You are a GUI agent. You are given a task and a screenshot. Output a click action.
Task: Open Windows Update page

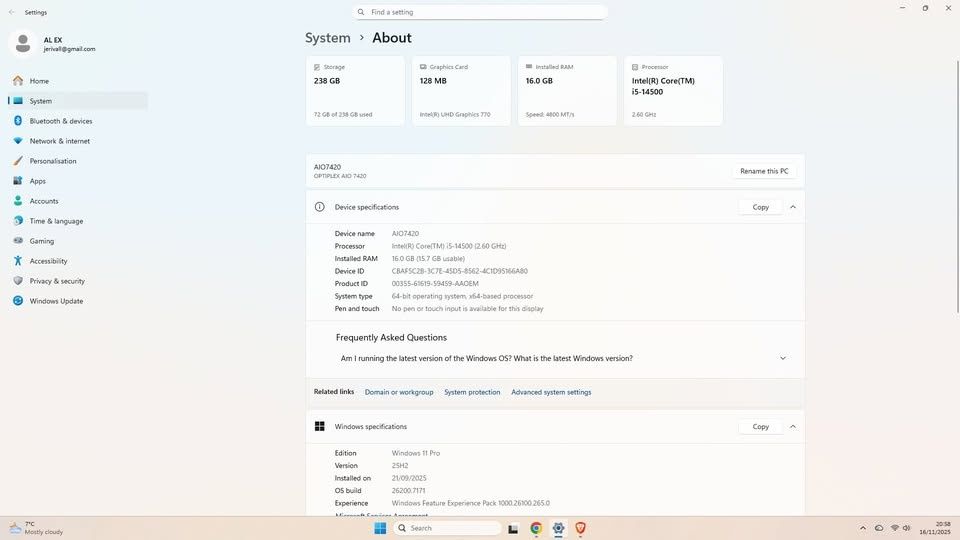(78, 301)
